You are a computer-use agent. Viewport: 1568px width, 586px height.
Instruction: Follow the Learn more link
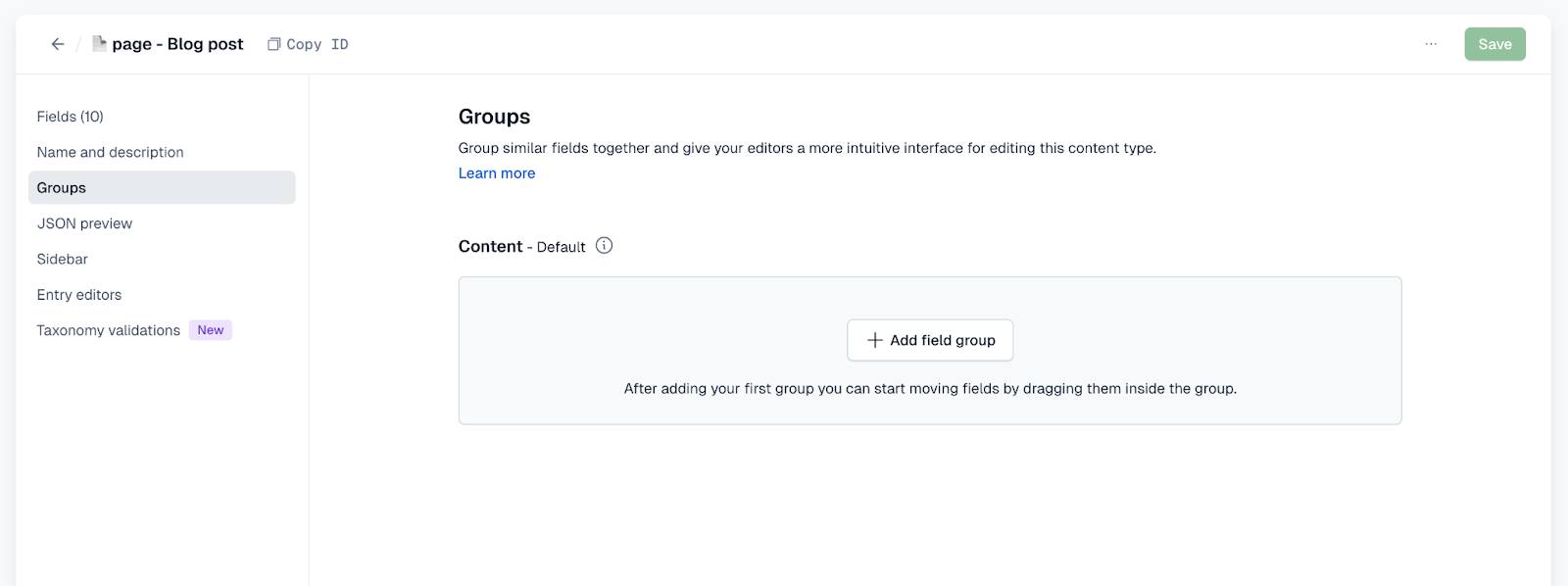[x=497, y=173]
